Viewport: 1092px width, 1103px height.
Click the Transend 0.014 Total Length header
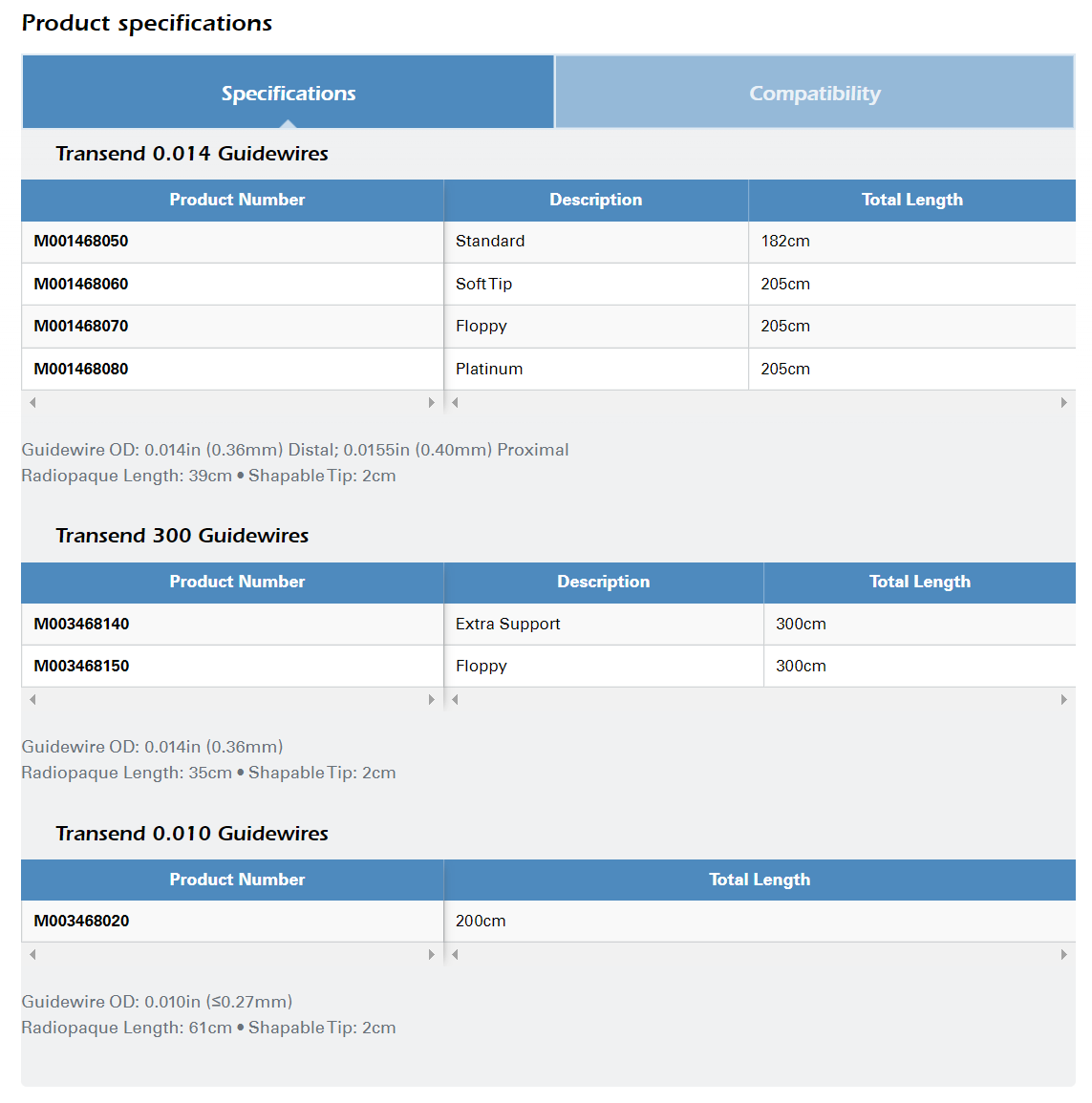(x=911, y=201)
